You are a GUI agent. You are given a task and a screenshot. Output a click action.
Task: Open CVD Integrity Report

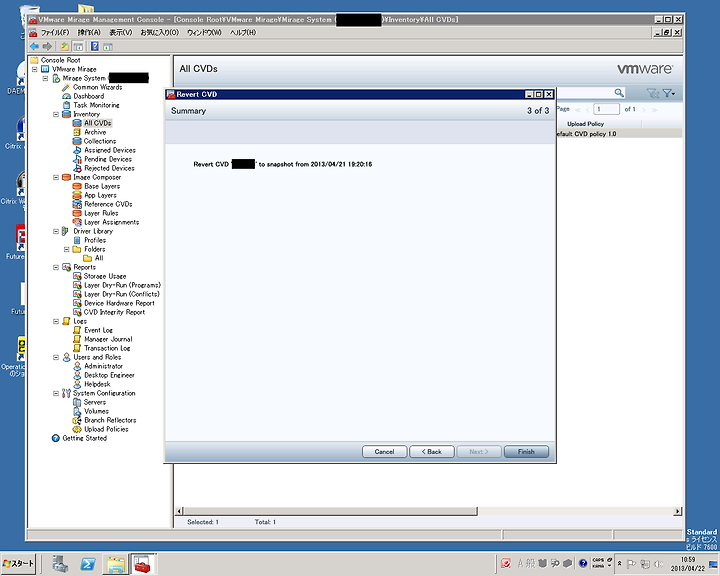(x=114, y=312)
